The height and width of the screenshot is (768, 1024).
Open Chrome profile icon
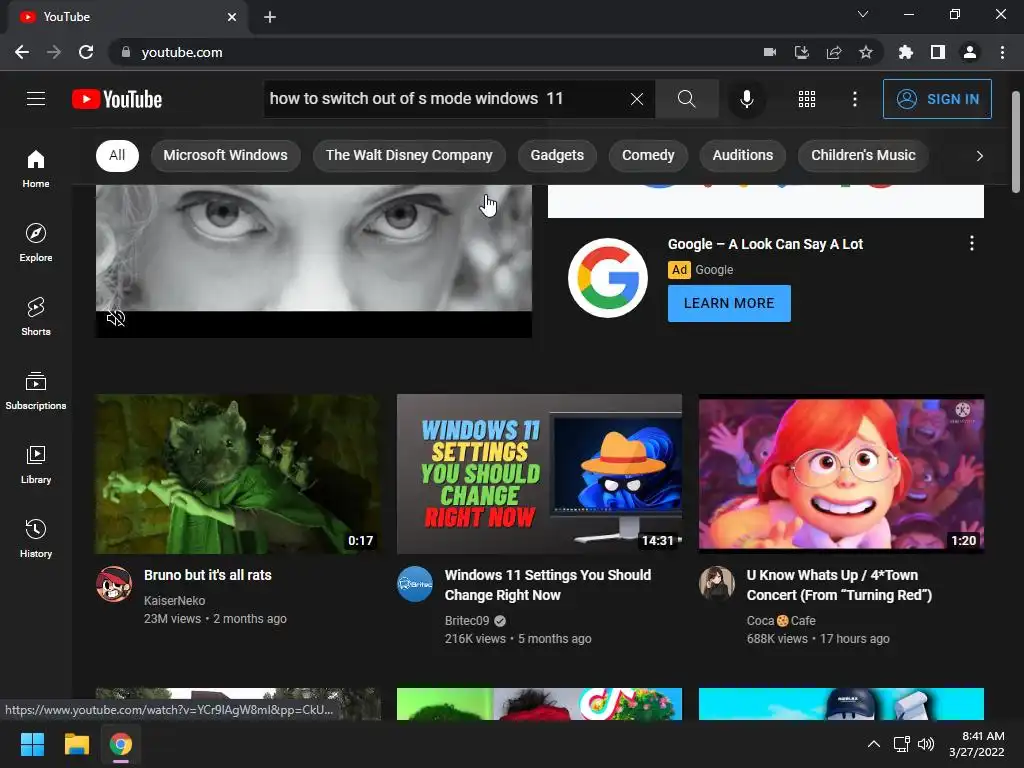click(970, 52)
